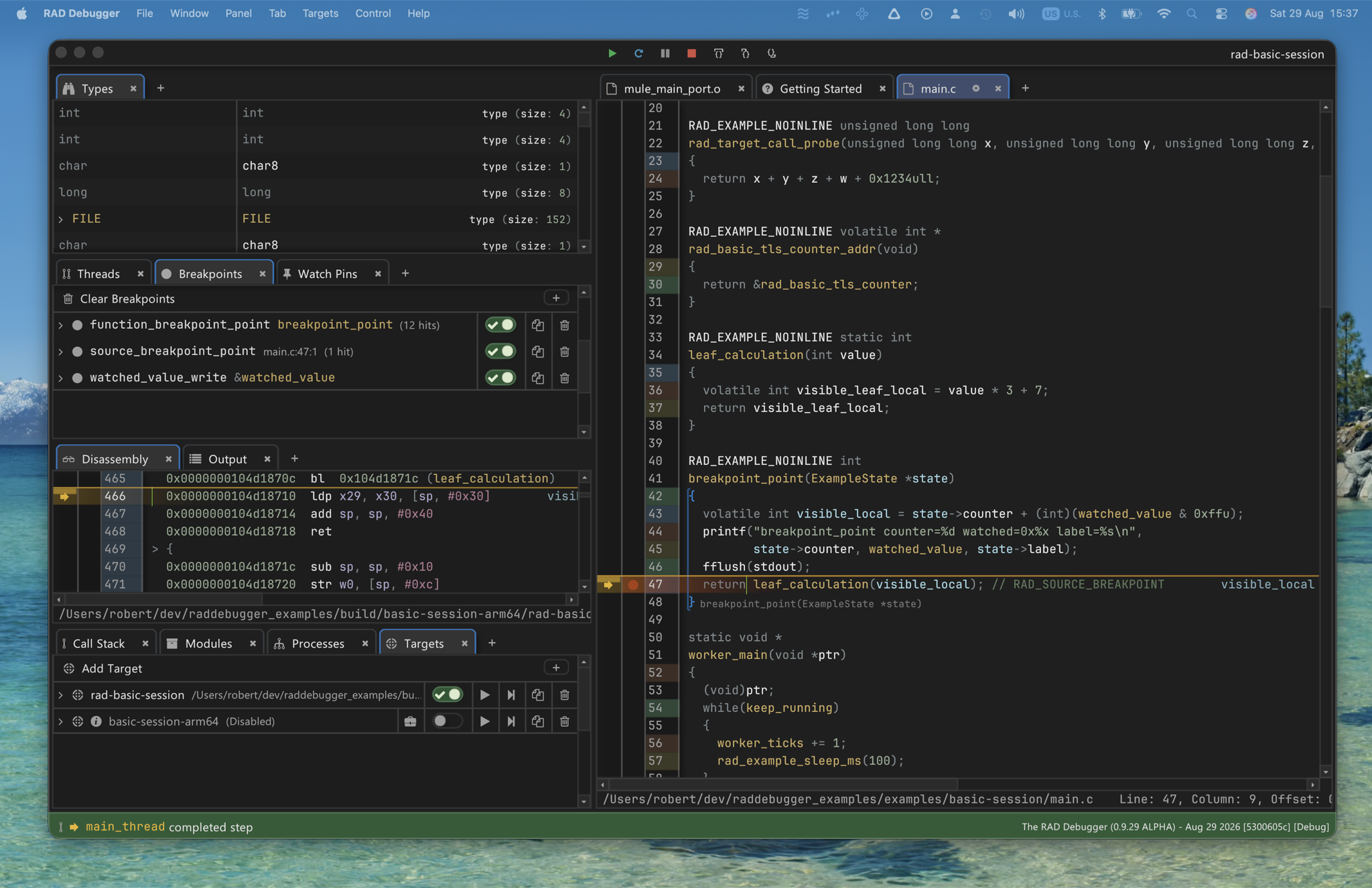Delete the function_breakpoint_point breakpoint
Viewport: 1372px width, 888px height.
point(565,325)
